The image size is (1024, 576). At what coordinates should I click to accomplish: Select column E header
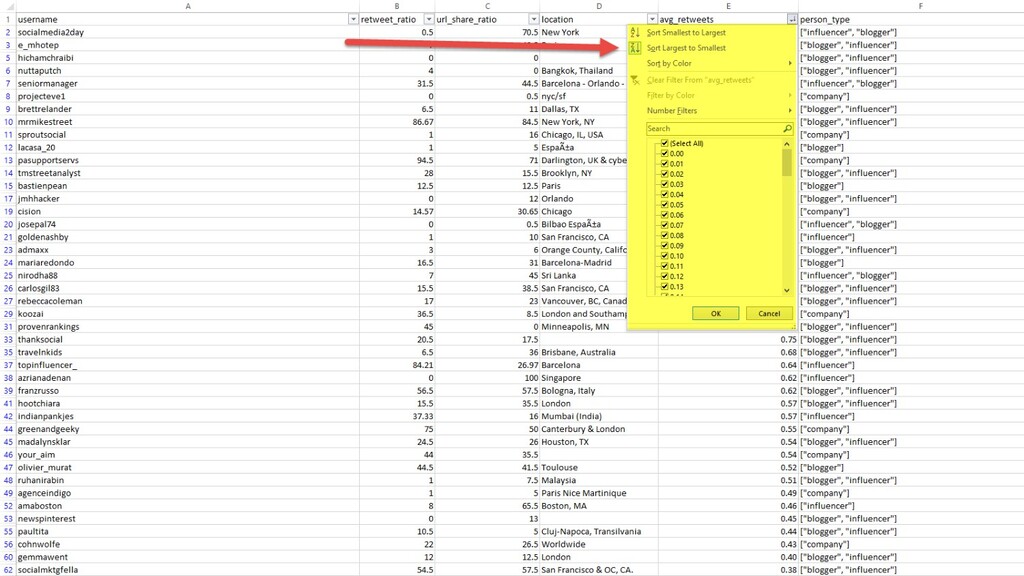(x=728, y=6)
